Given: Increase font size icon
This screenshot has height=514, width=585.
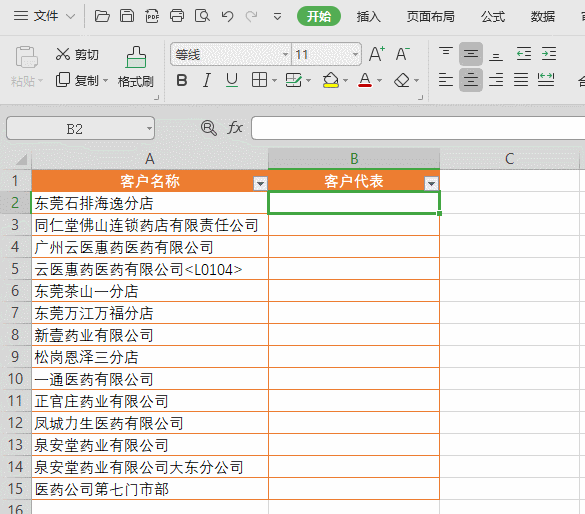Looking at the screenshot, I should pos(377,54).
